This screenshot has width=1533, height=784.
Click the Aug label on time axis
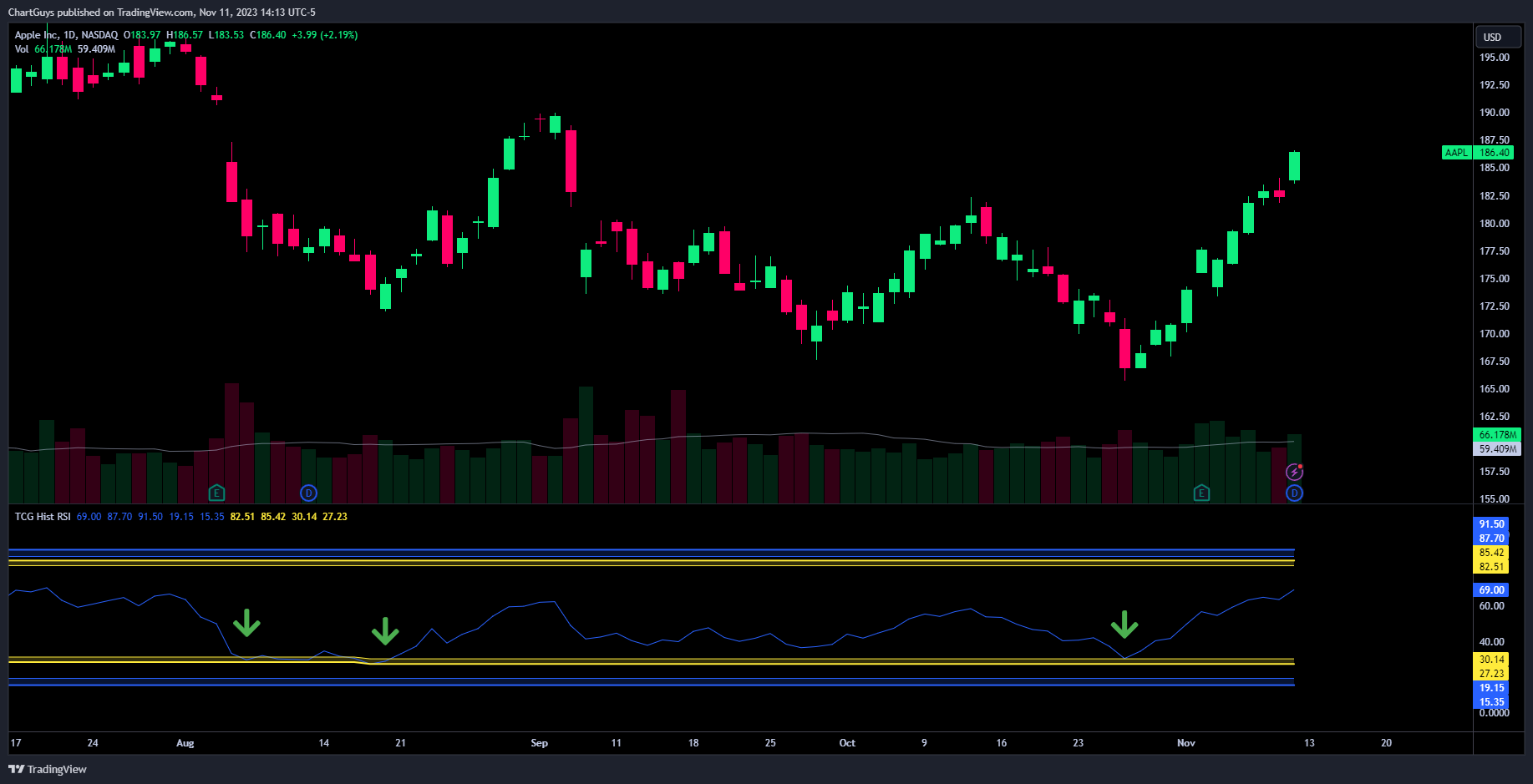point(185,743)
